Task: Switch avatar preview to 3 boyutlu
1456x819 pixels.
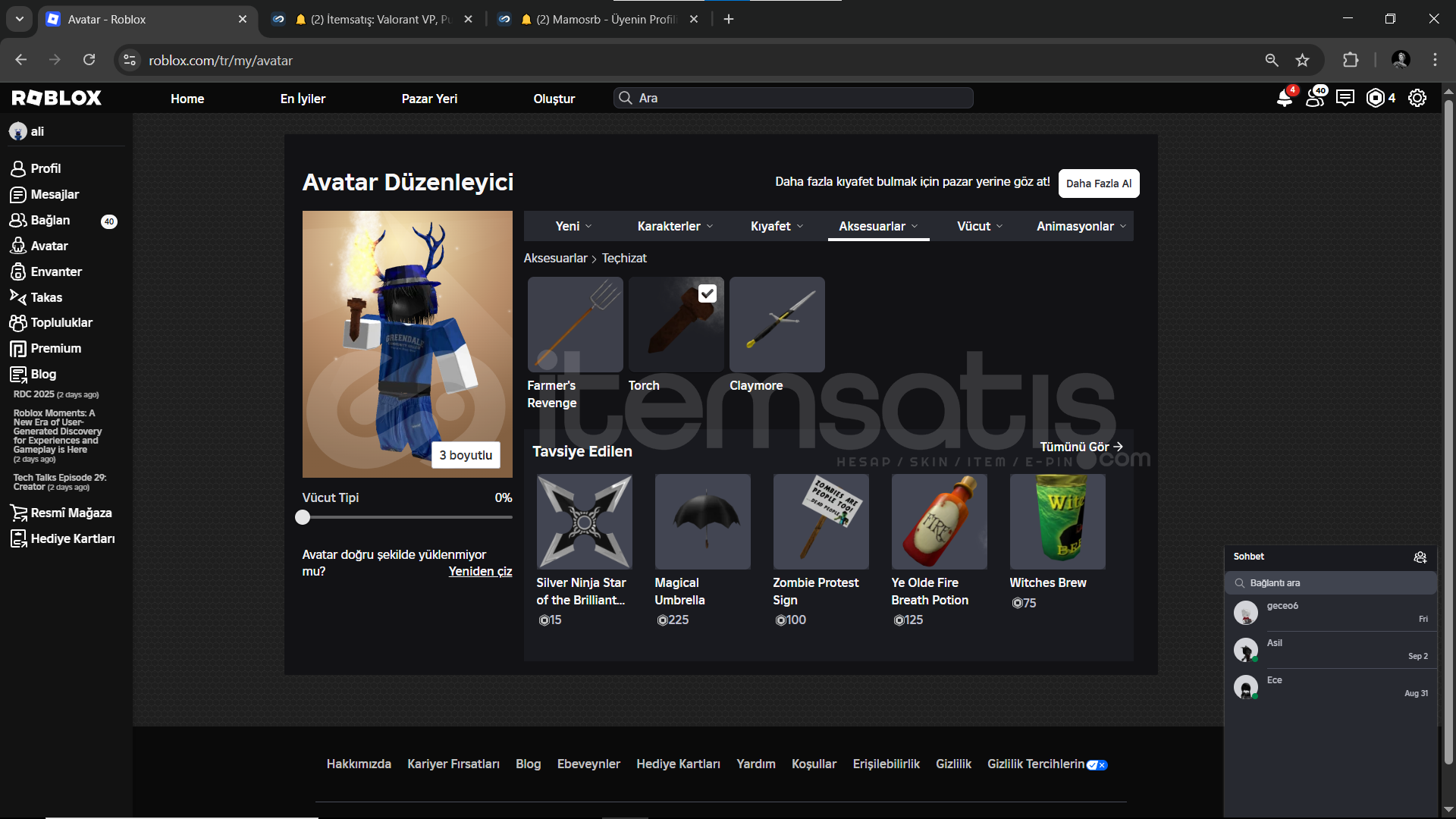Action: coord(466,455)
